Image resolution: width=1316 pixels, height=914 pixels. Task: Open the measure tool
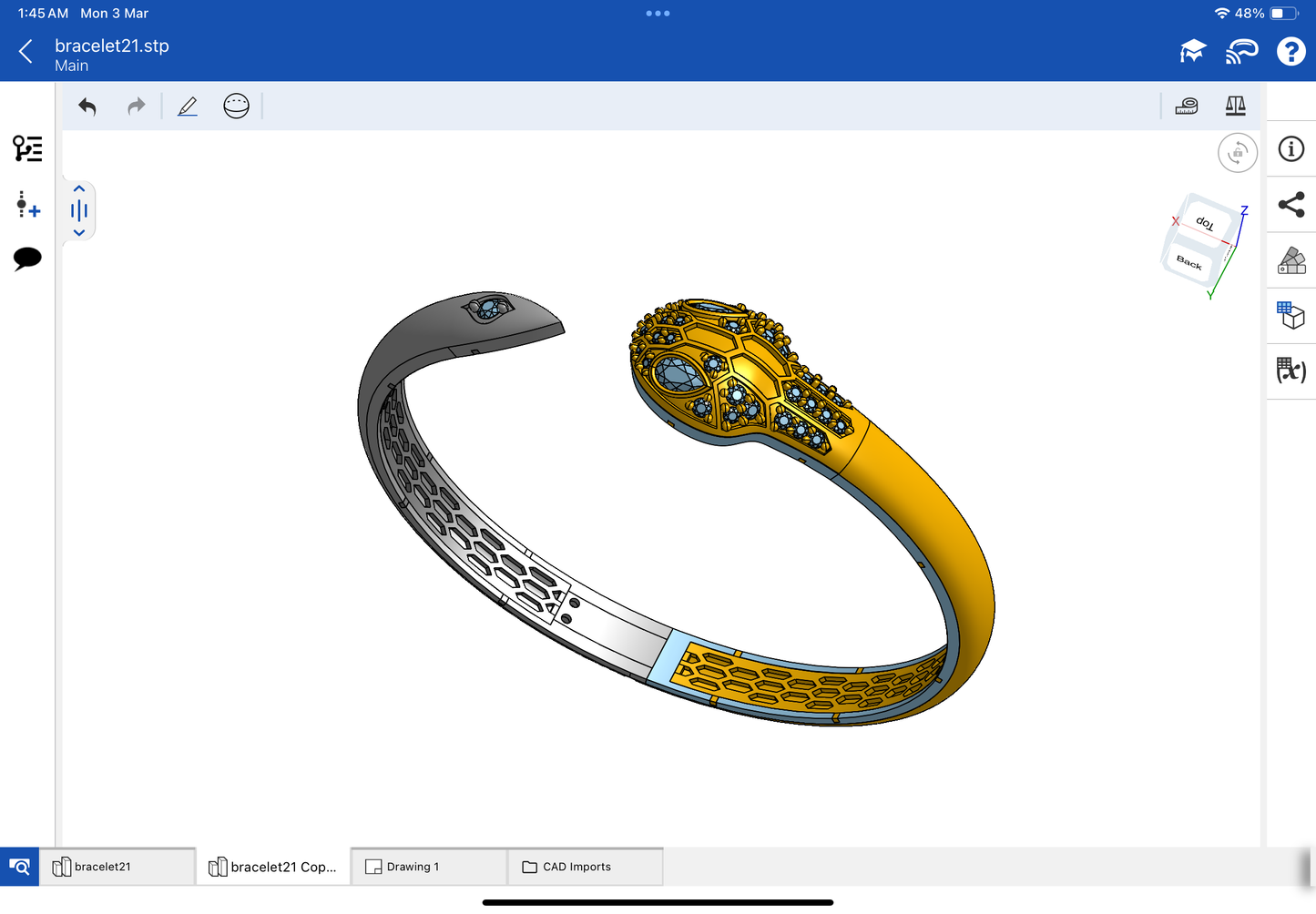point(1187,107)
